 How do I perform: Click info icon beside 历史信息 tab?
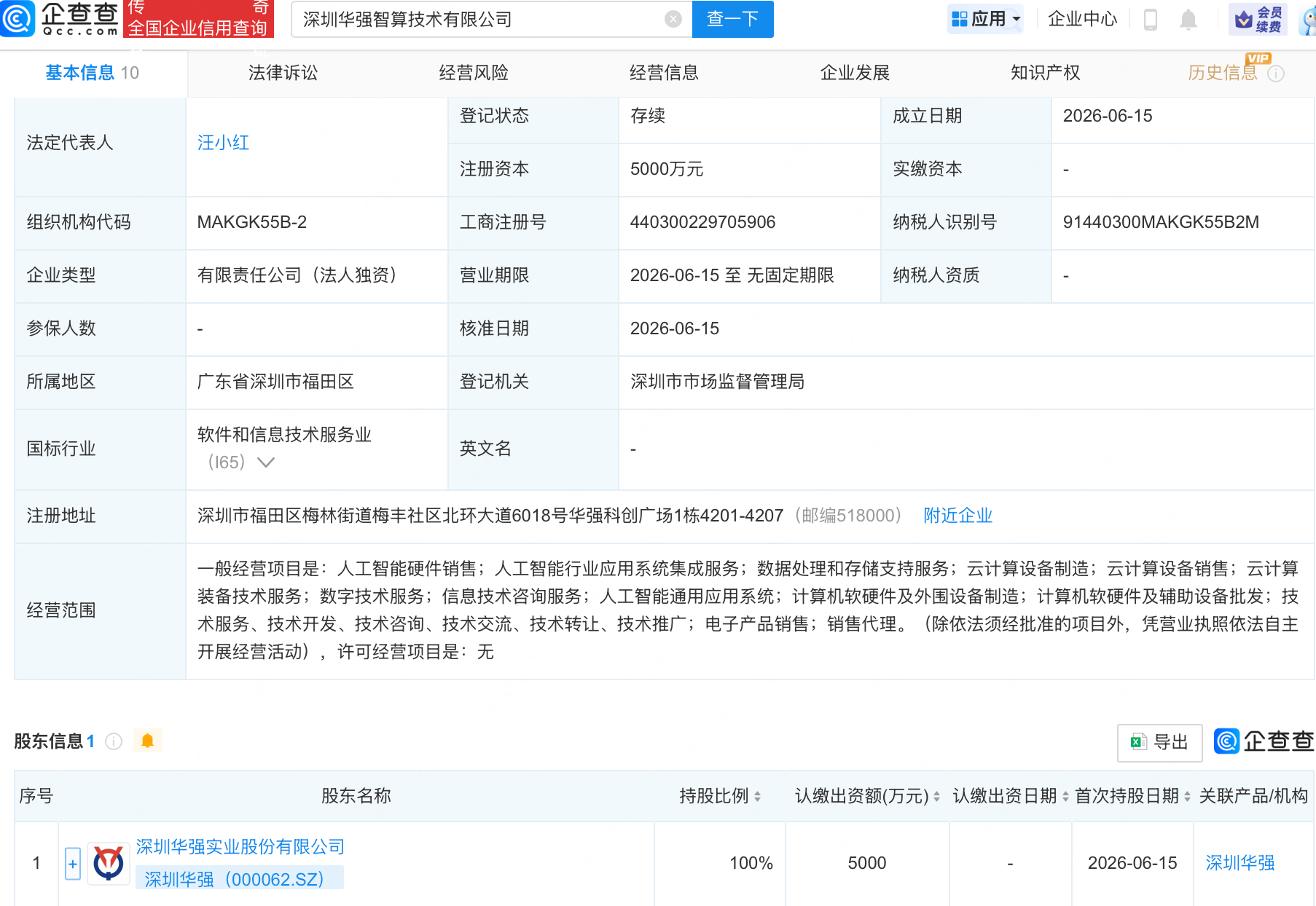pos(1276,74)
